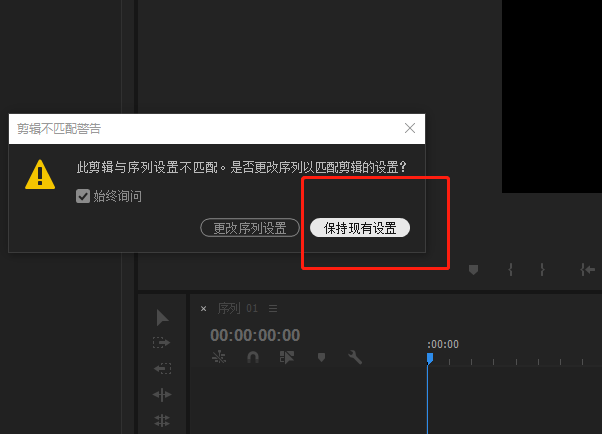Viewport: 602px width, 434px height.
Task: Select the Rolling Edit tool
Action: point(162,420)
